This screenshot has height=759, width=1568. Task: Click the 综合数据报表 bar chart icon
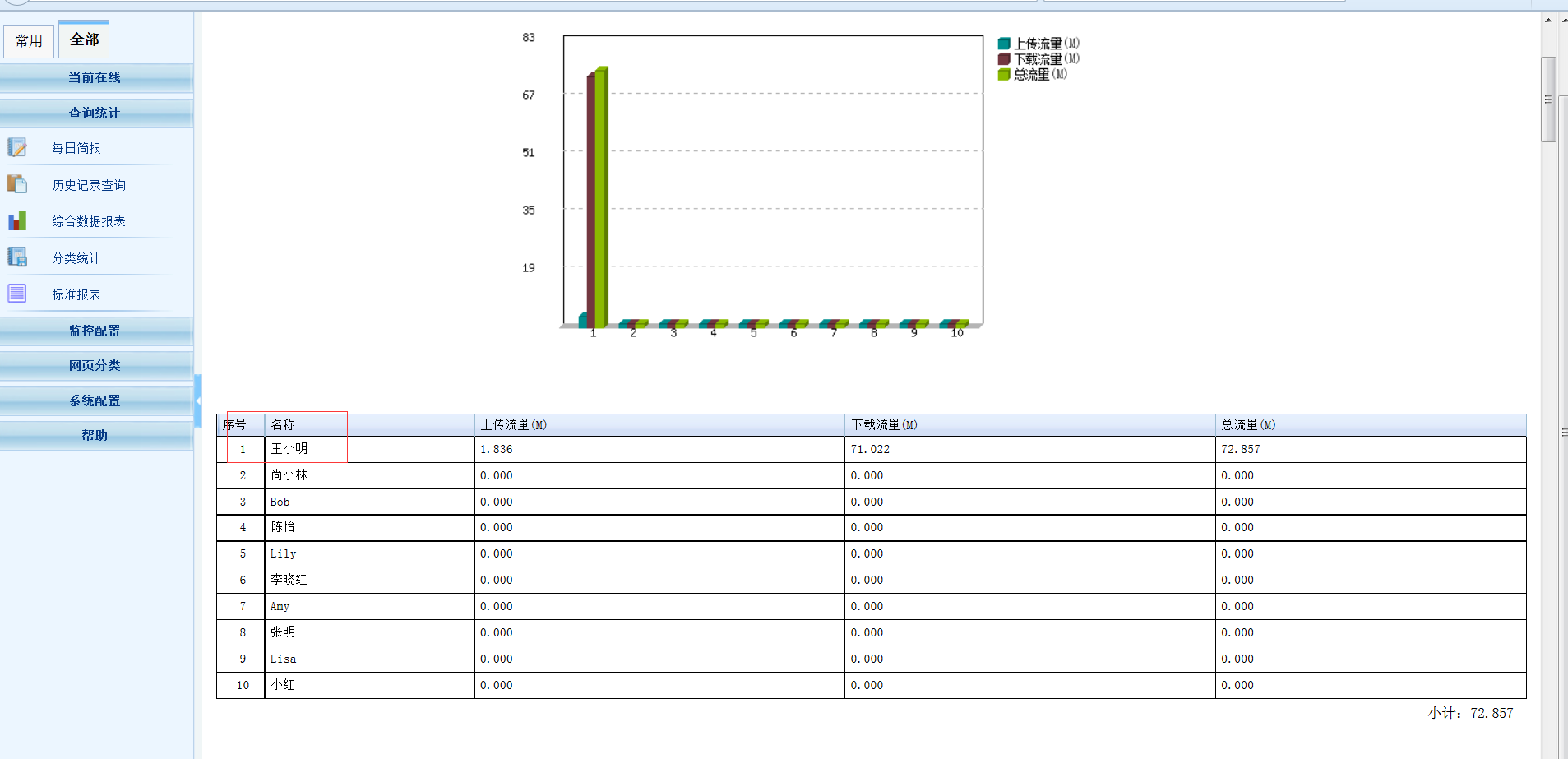[17, 221]
